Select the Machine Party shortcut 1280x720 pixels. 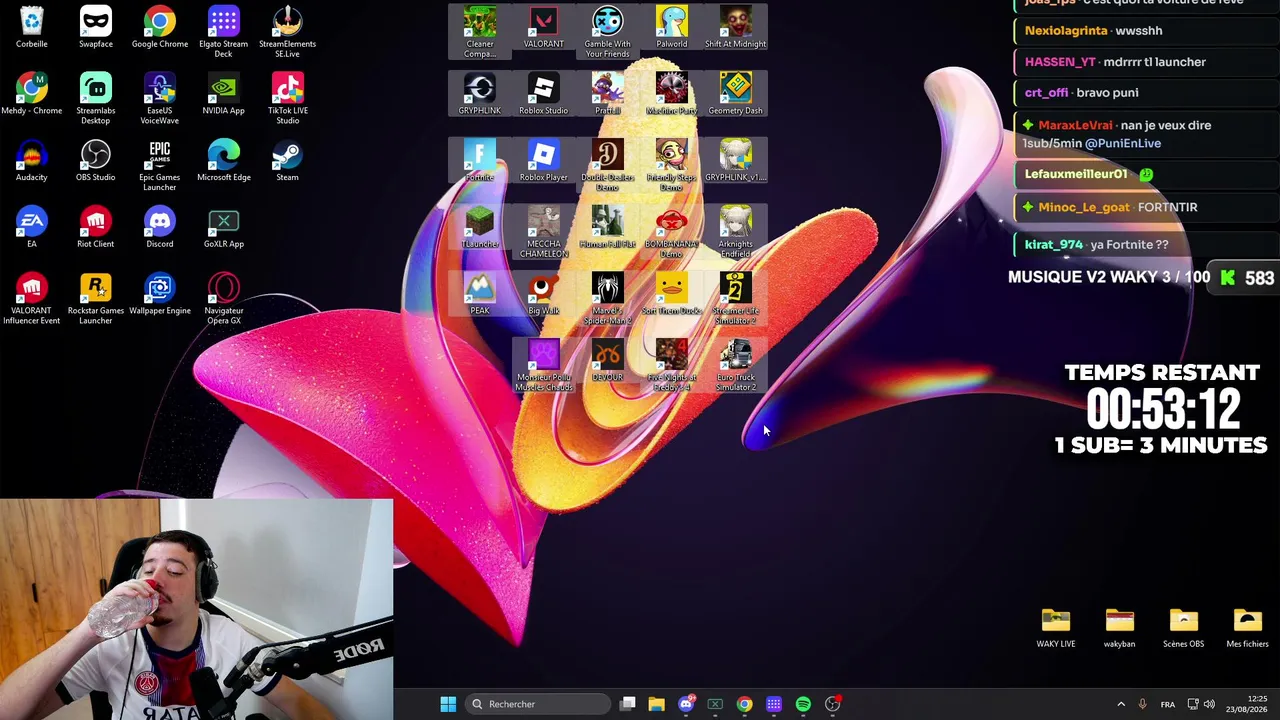[x=672, y=95]
